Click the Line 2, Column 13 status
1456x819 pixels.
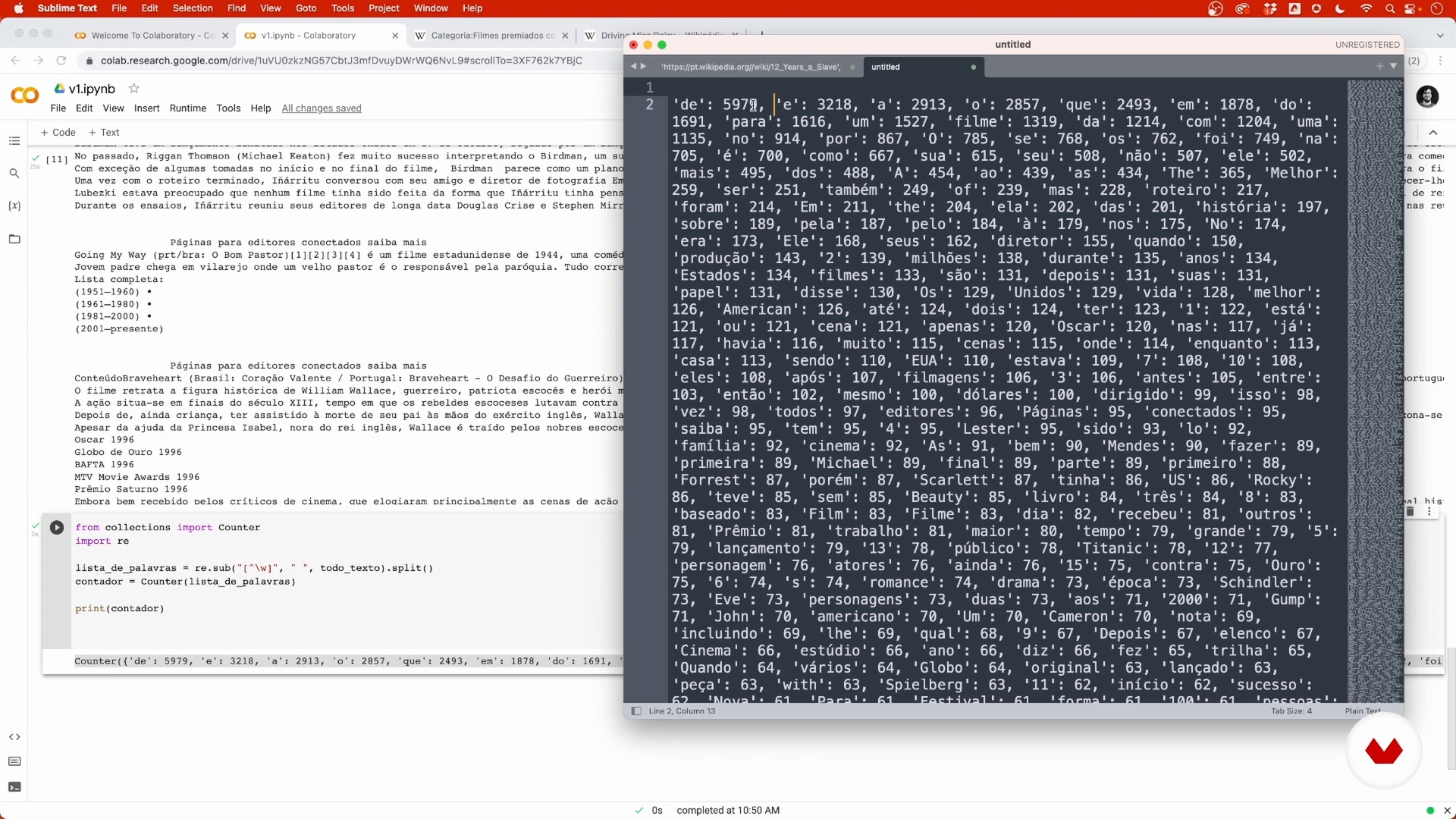pos(682,711)
